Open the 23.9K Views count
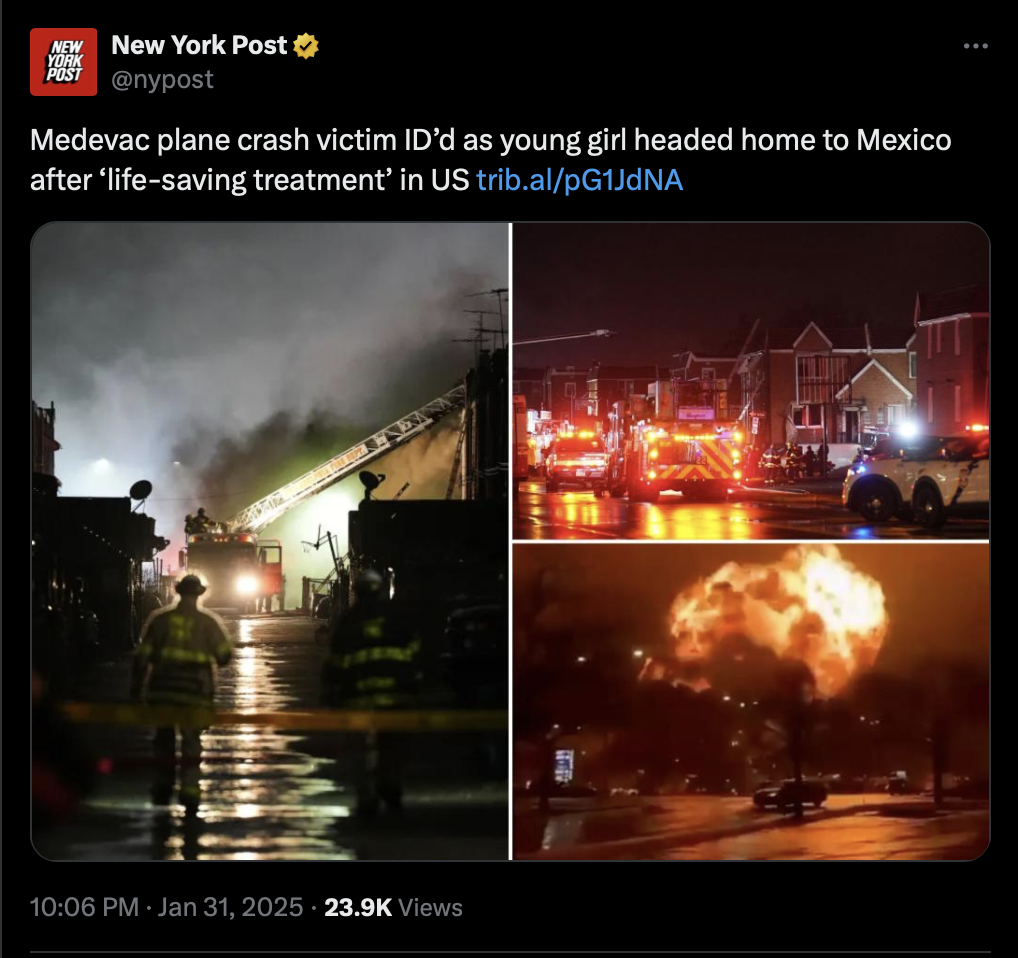 point(393,907)
